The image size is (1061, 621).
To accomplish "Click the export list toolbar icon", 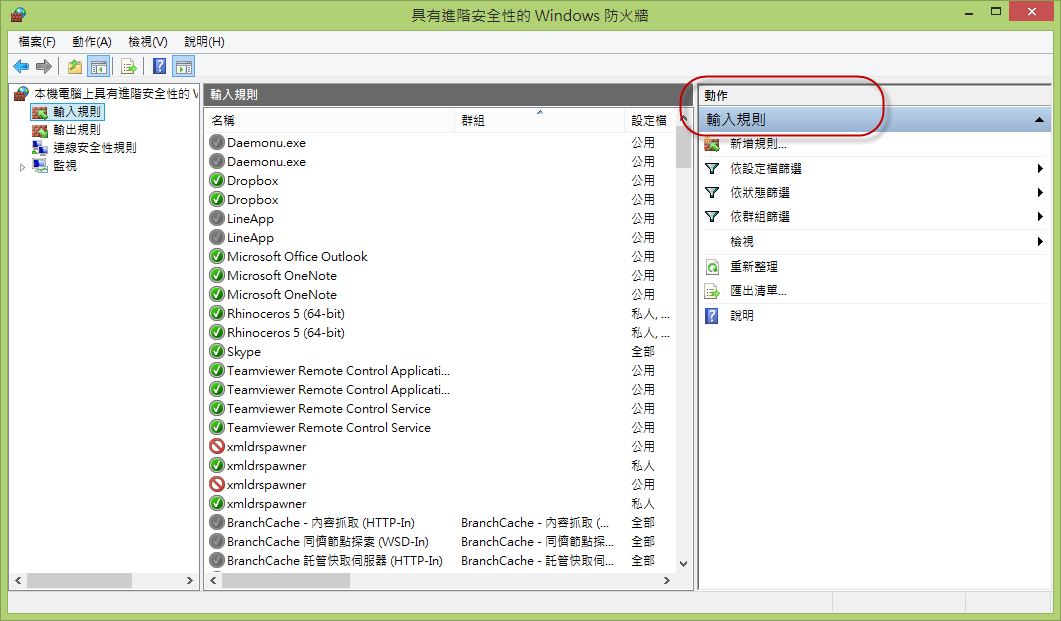I will point(128,66).
